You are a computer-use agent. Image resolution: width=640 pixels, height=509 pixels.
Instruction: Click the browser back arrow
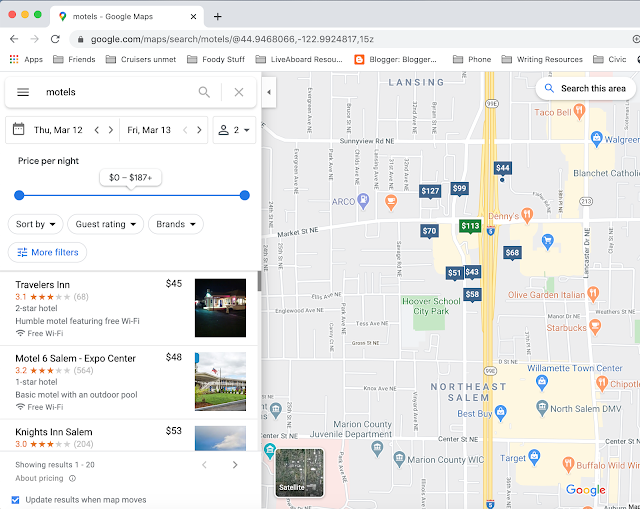click(14, 39)
